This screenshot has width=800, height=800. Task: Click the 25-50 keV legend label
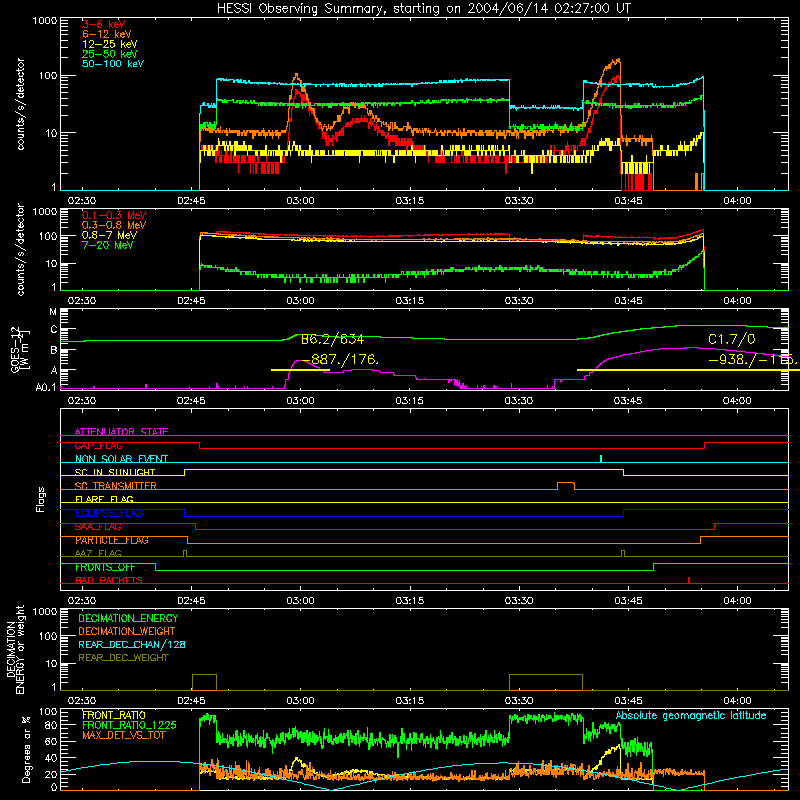[109, 54]
